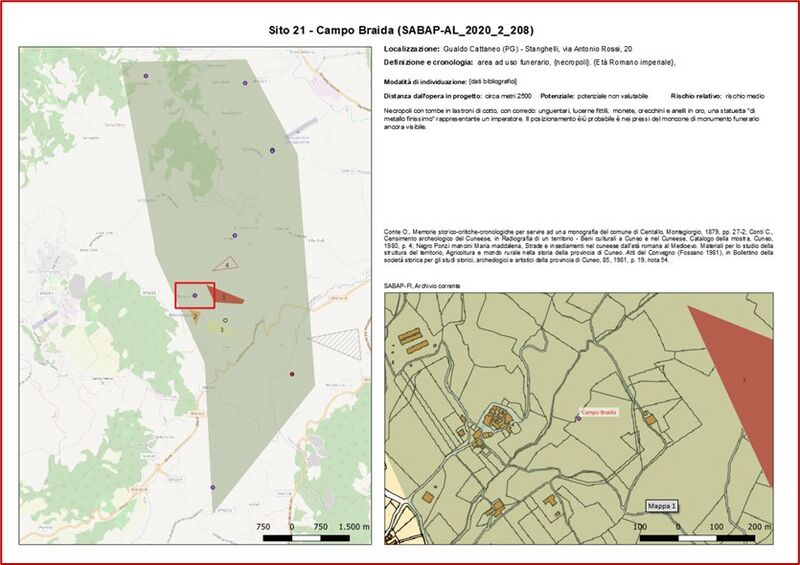800x565 pixels.
Task: Click the Sito 21 - Campo Braida title
Action: tap(399, 29)
